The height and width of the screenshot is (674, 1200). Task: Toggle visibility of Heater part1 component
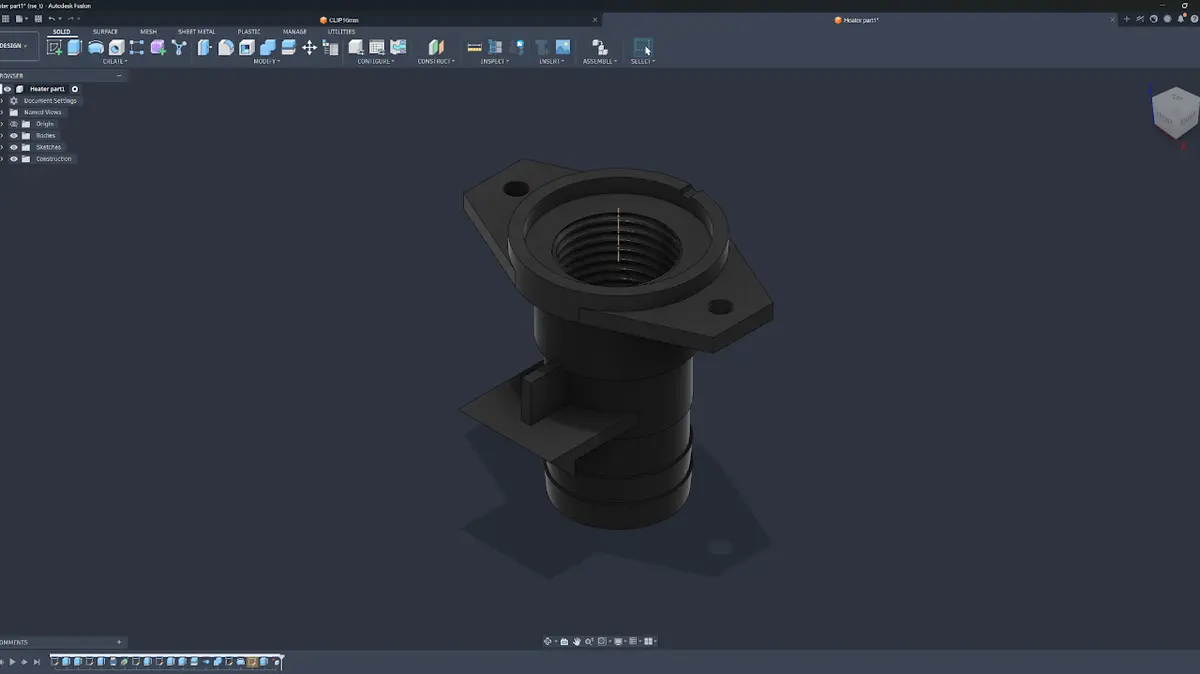pos(8,89)
